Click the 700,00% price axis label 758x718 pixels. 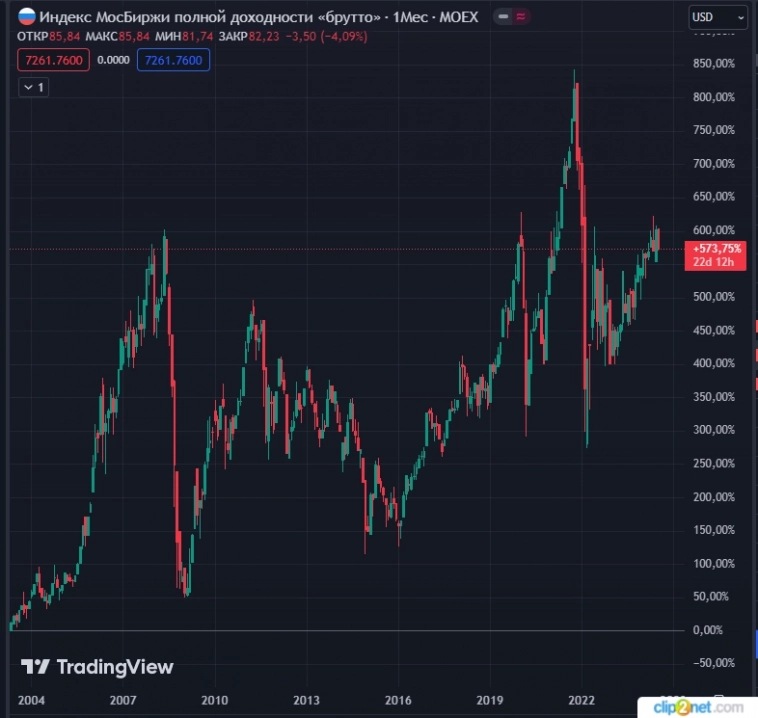714,163
